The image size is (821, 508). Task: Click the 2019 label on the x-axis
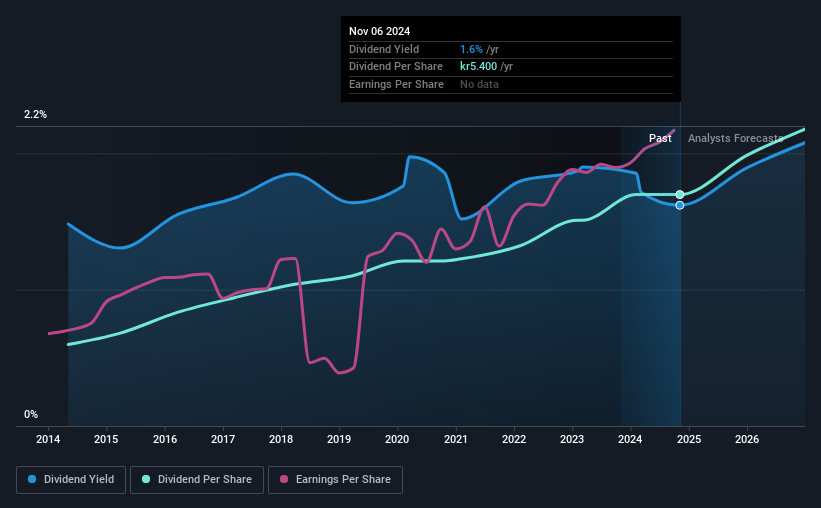pyautogui.click(x=339, y=439)
